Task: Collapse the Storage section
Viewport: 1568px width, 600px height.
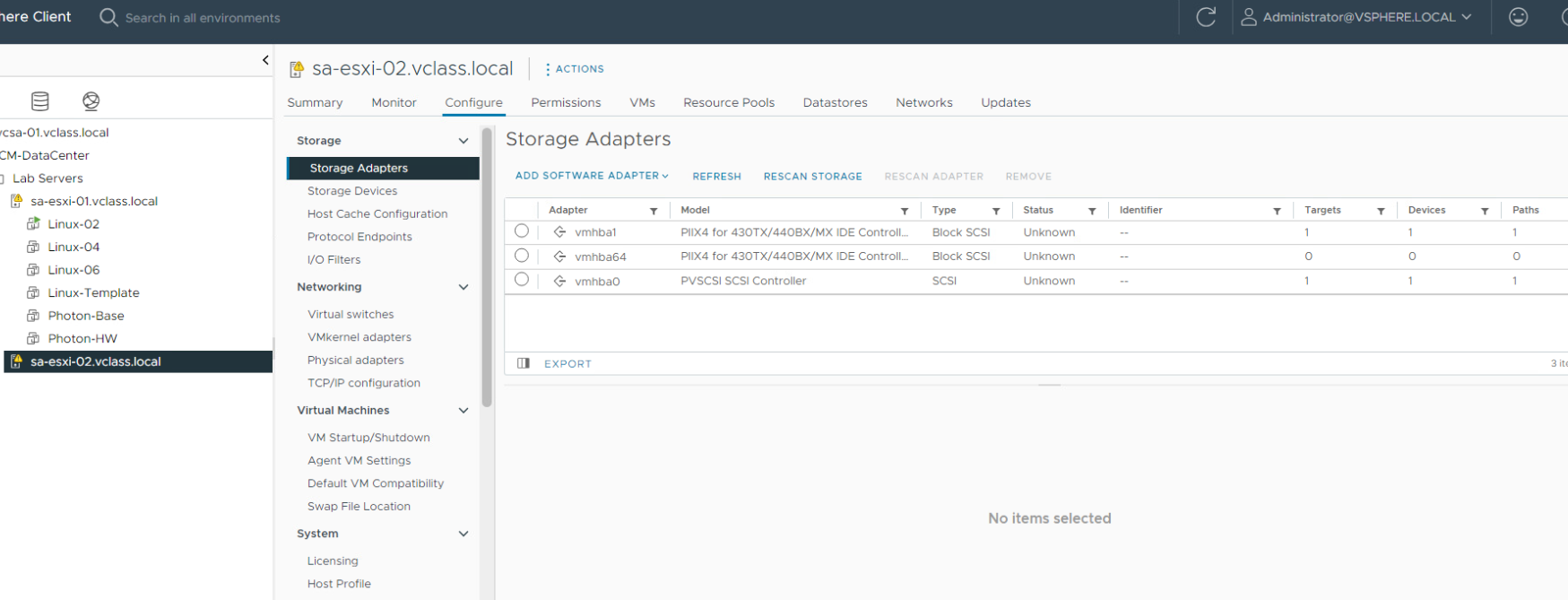Action: 463,141
